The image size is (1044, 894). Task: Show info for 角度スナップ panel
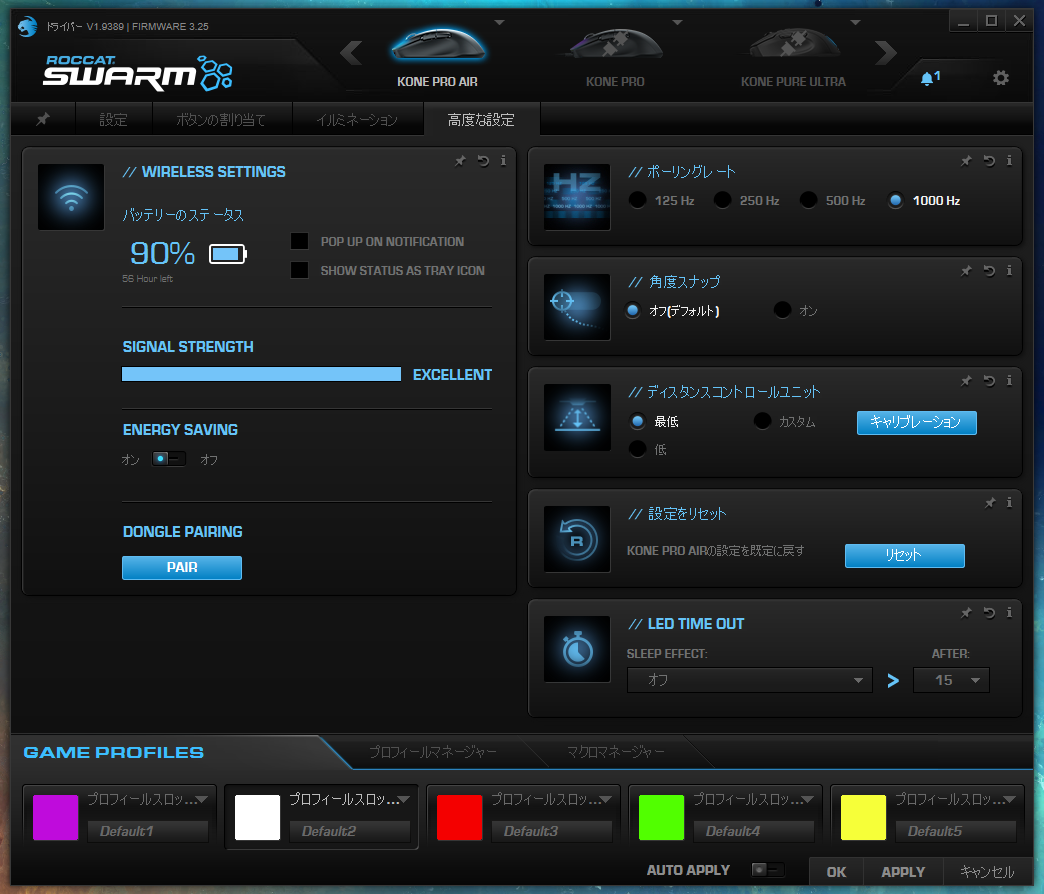[x=1009, y=271]
